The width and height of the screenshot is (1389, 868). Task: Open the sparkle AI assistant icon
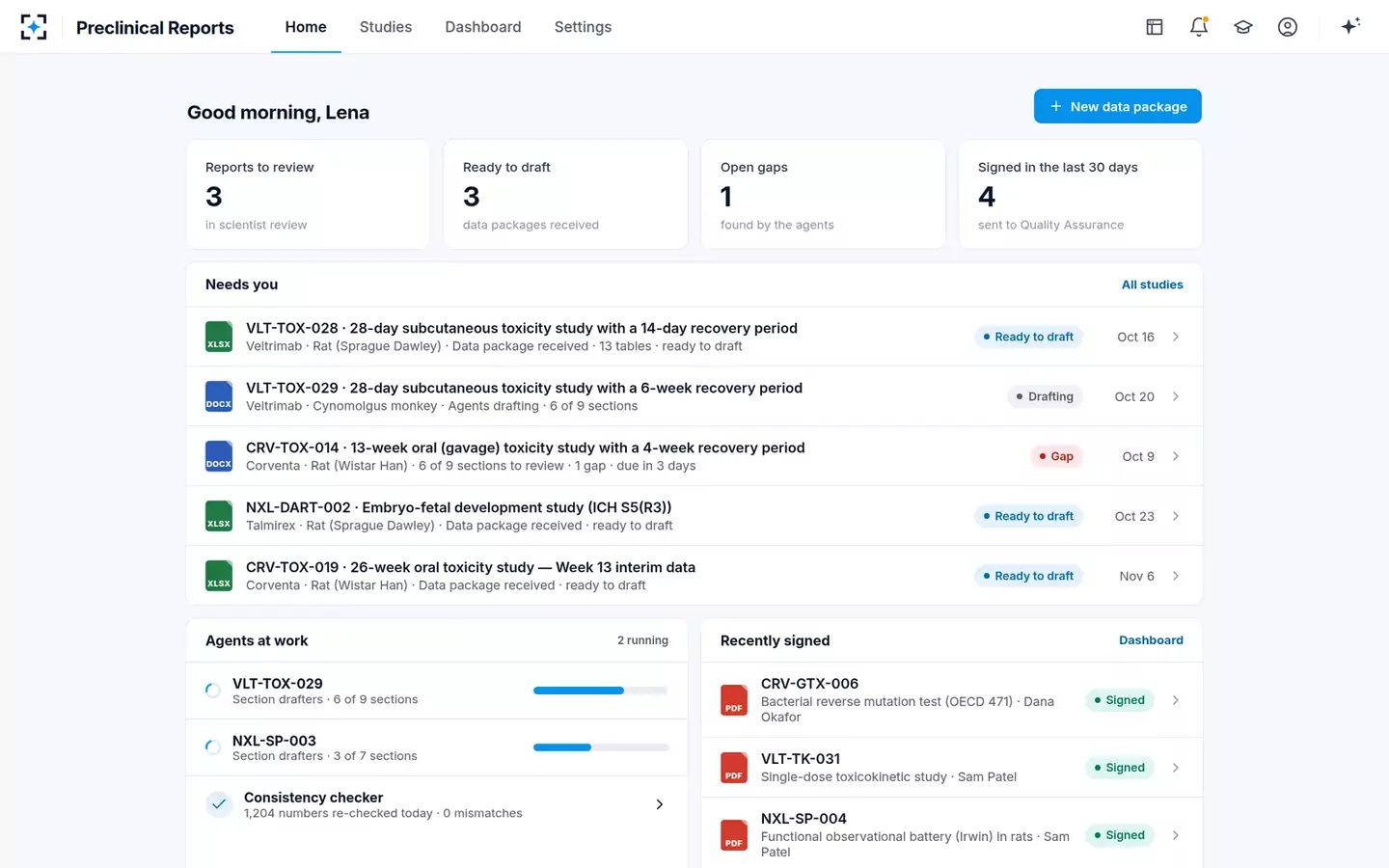(x=1350, y=26)
